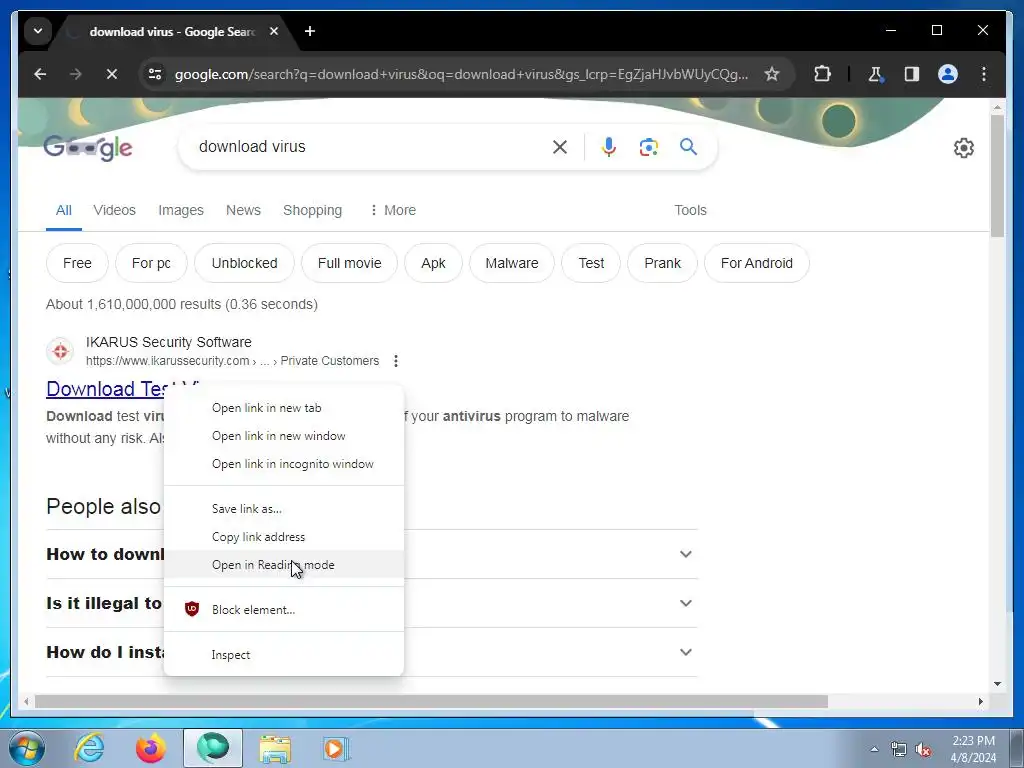This screenshot has width=1024, height=768.
Task: Filter with the Unblocked chip
Action: tap(244, 263)
